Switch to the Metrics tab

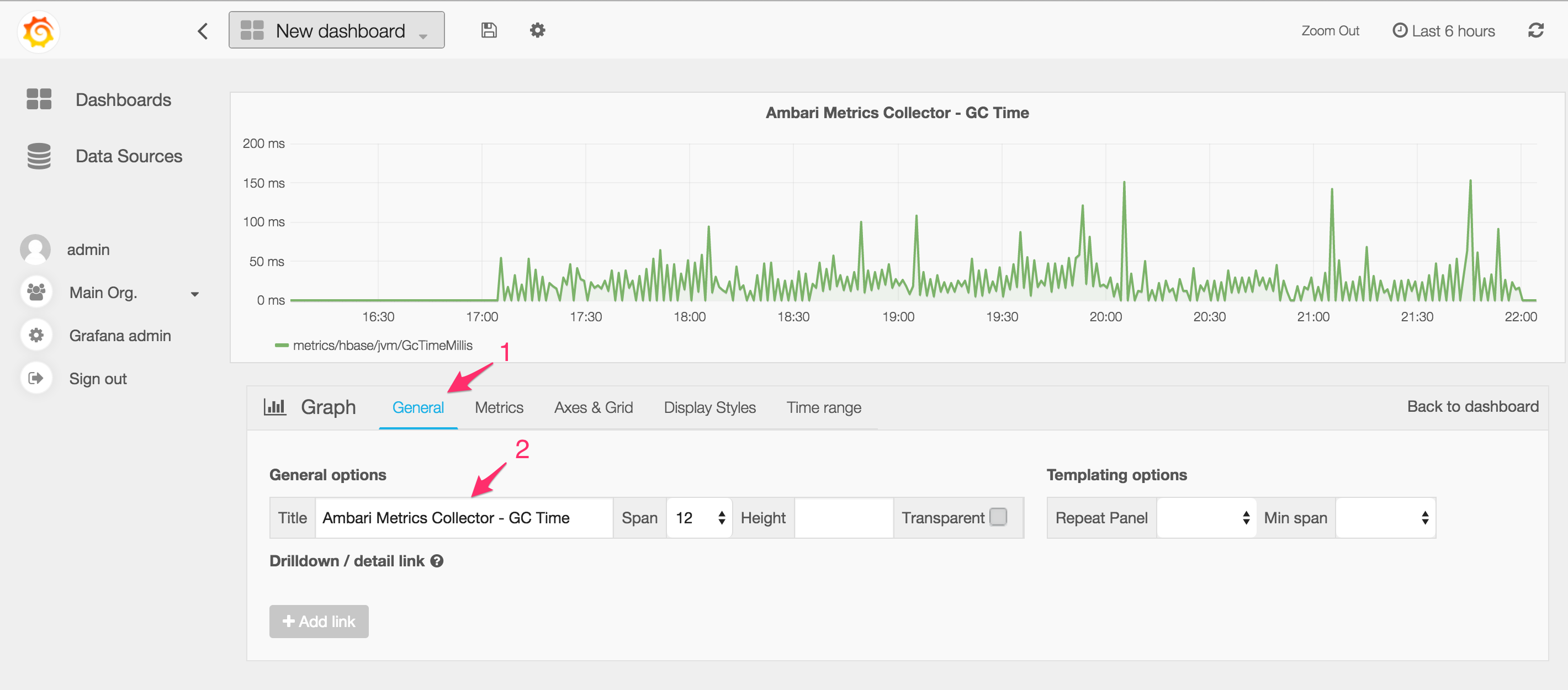[499, 407]
